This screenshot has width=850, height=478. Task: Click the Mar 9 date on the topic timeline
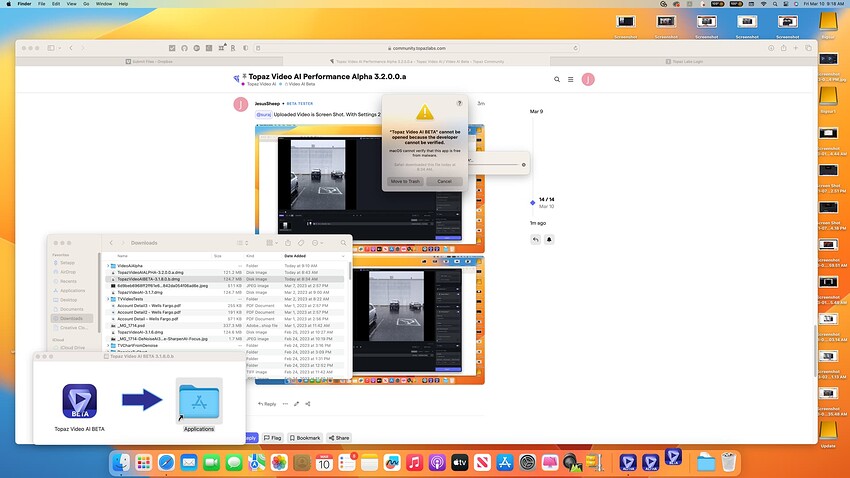point(536,111)
